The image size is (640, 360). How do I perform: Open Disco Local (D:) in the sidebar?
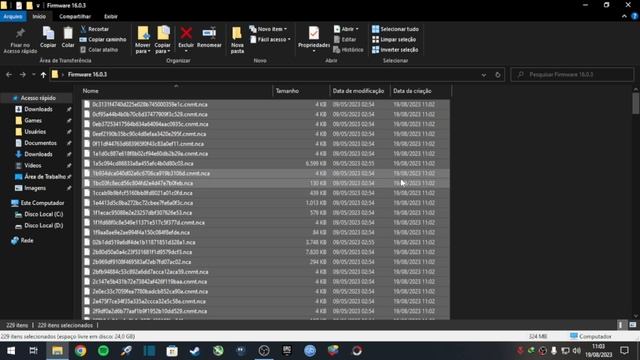coord(43,226)
